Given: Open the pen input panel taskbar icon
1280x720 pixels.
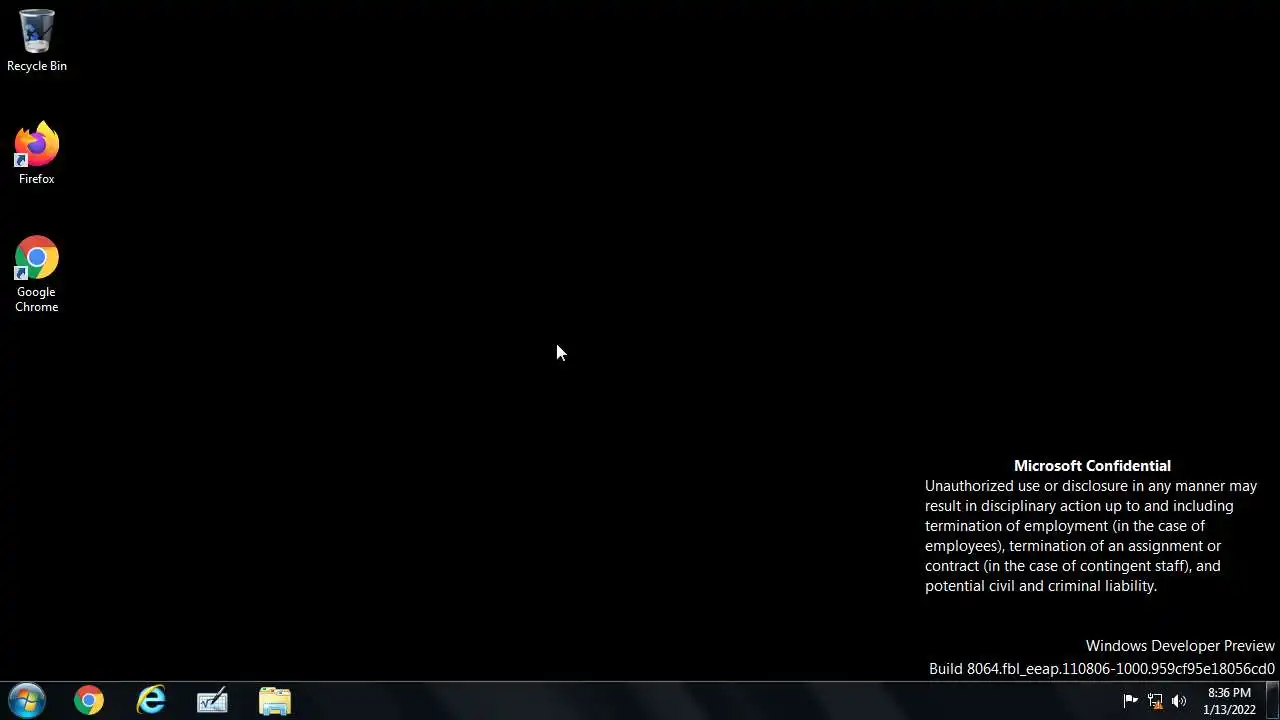Looking at the screenshot, I should pos(212,701).
